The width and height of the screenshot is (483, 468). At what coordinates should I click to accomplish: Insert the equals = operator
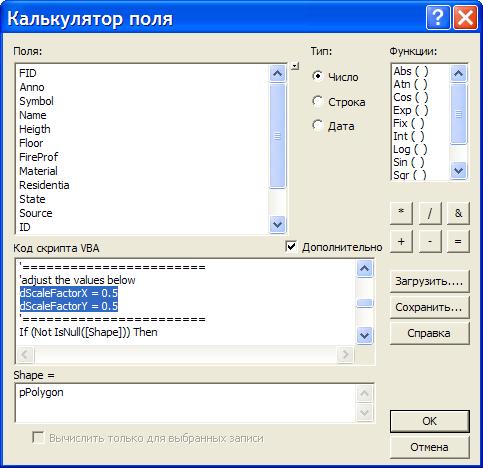[x=458, y=241]
